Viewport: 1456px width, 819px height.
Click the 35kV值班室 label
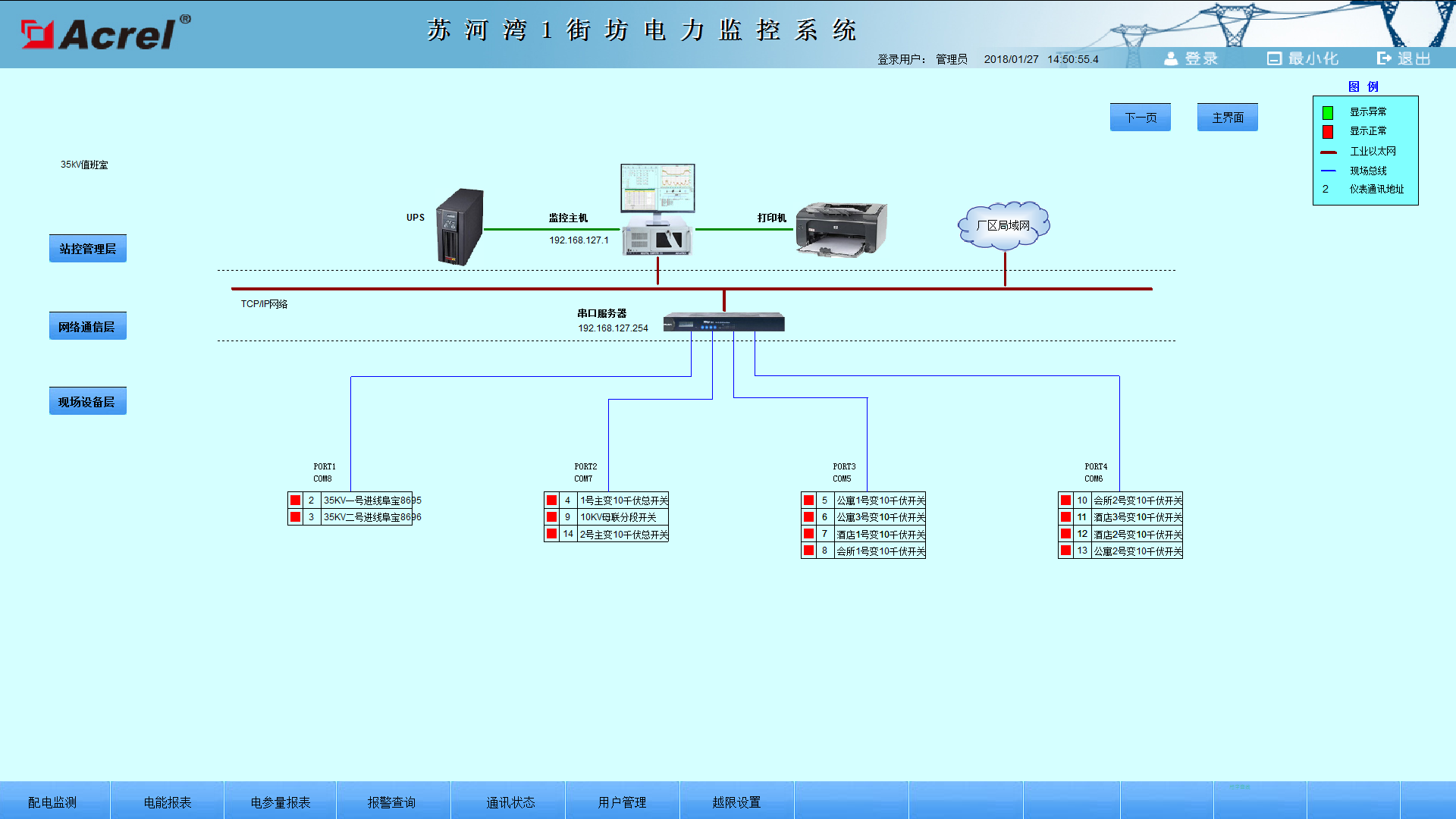coord(84,165)
